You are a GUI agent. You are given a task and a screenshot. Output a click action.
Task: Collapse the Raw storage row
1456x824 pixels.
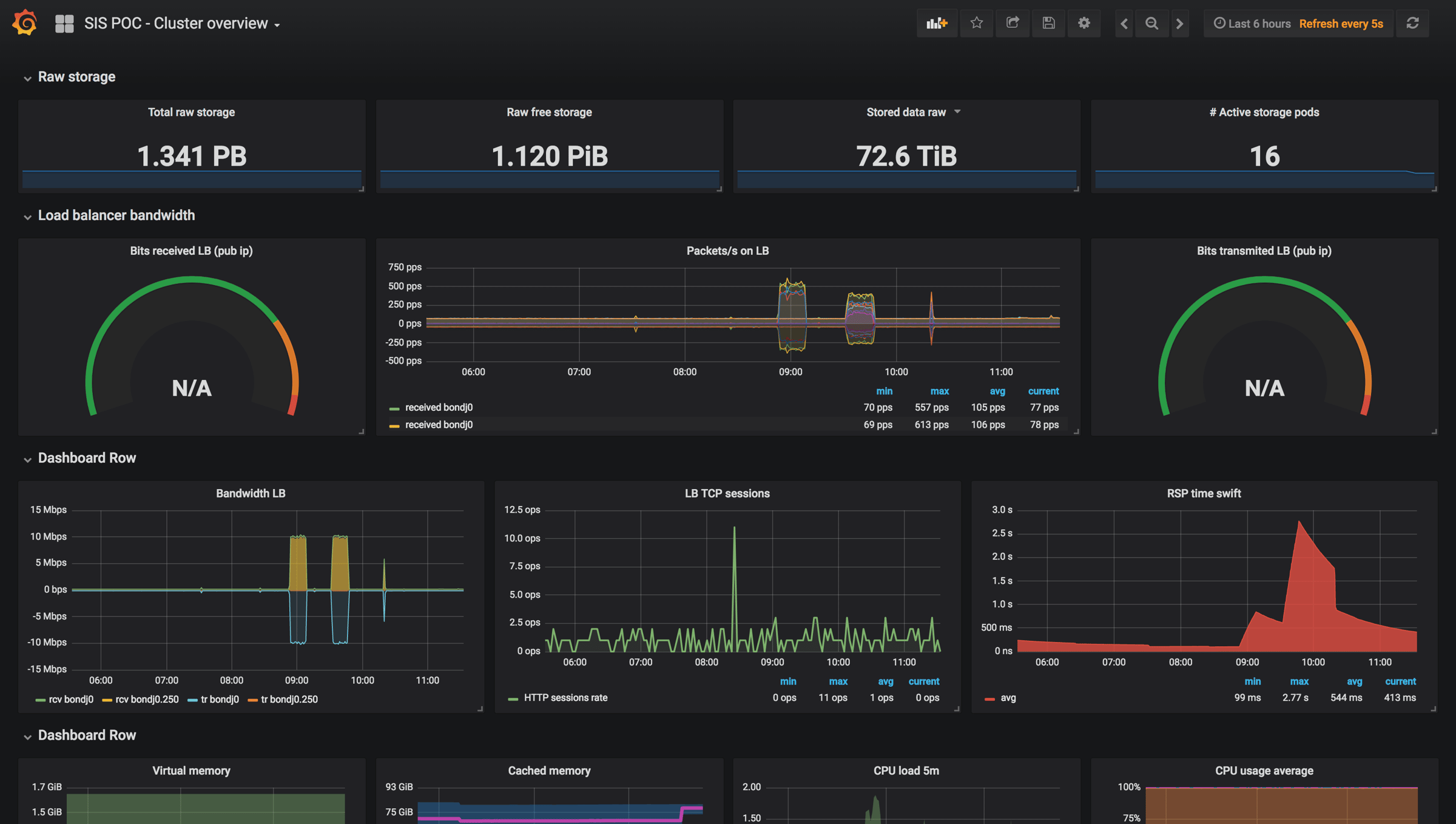coord(76,76)
